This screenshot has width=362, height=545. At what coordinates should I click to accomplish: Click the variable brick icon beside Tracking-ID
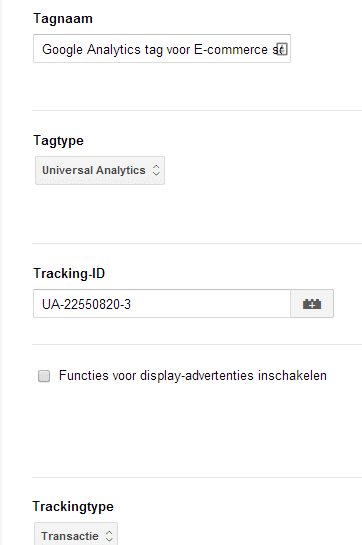[312, 304]
